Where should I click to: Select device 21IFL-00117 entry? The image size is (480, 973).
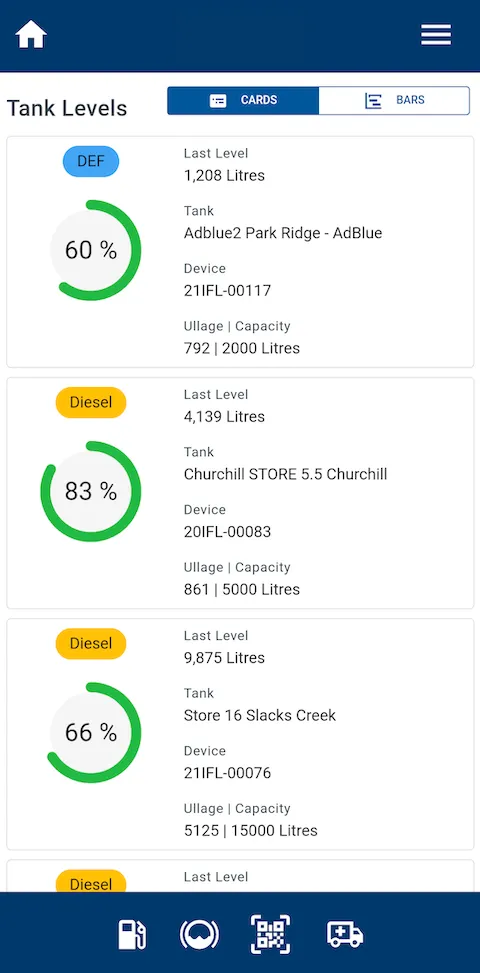tap(228, 290)
